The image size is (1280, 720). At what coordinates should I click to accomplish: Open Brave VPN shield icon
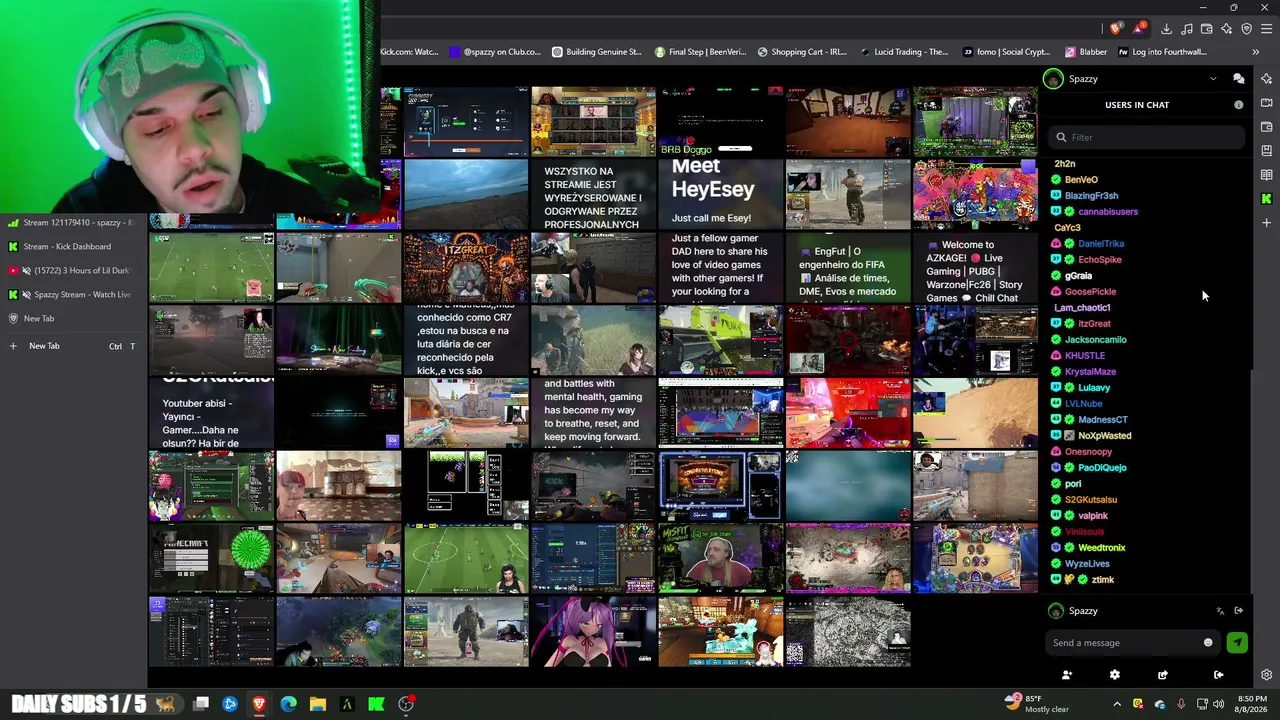click(1246, 29)
